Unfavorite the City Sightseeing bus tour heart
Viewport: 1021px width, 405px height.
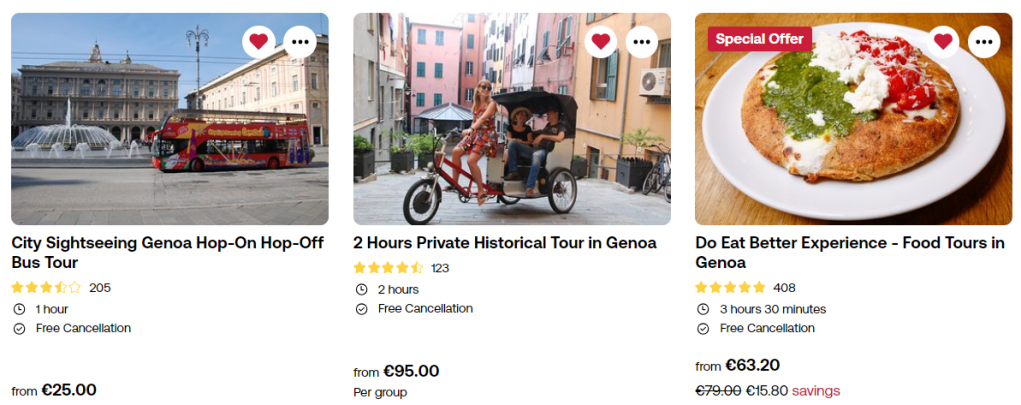point(258,41)
